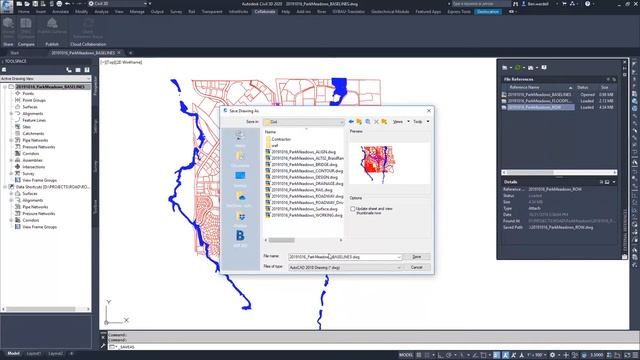Click Up one level folder icon
640x360 pixels.
(x=359, y=122)
